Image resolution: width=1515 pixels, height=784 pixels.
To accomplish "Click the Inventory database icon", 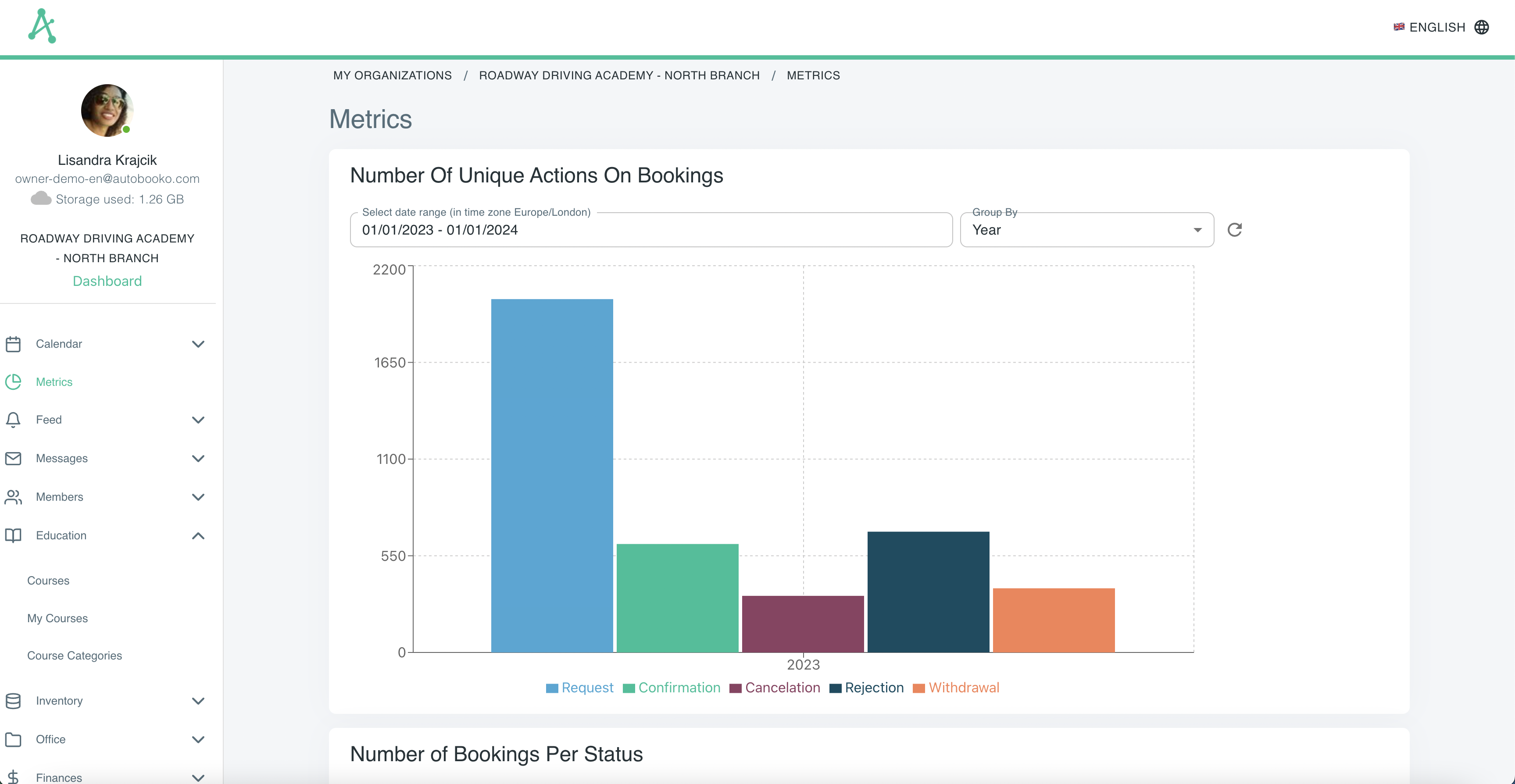I will [x=14, y=701].
